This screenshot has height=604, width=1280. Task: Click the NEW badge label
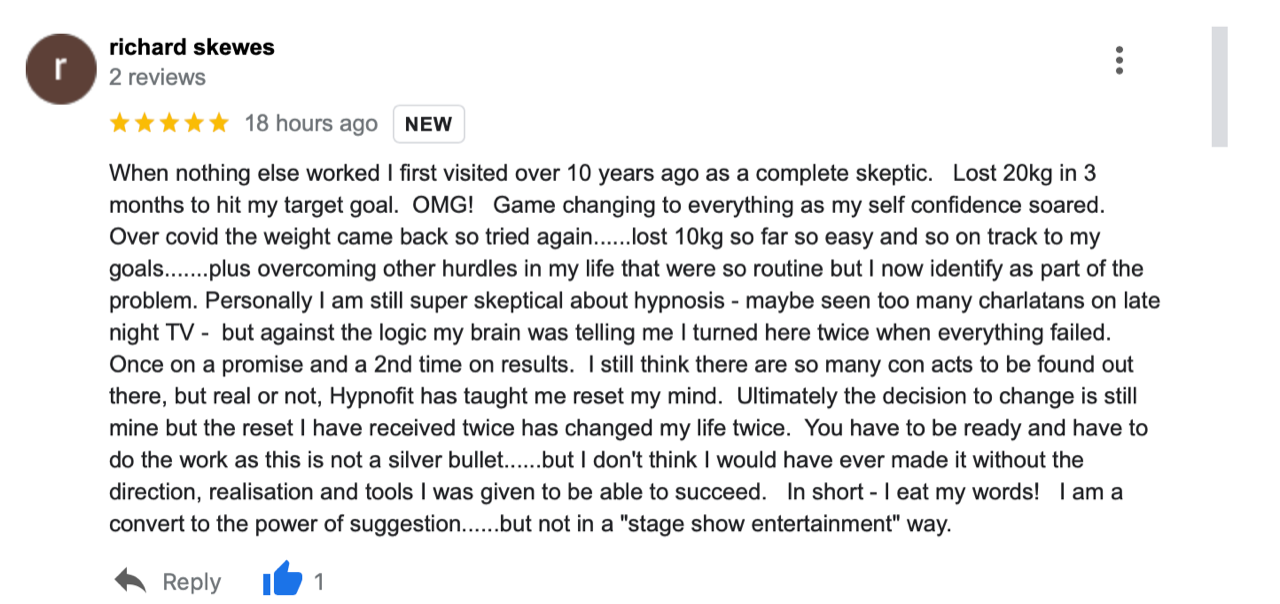(429, 124)
